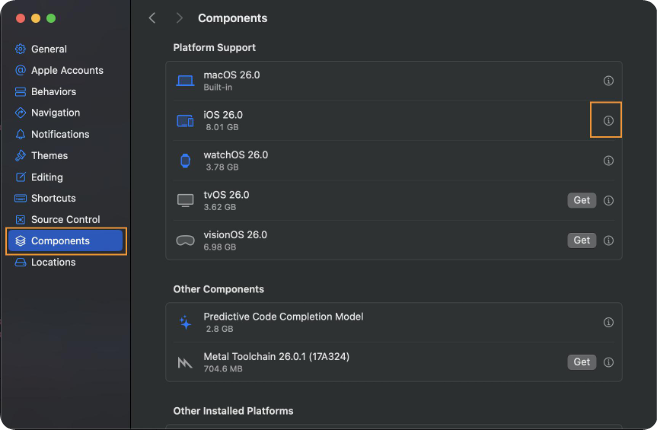This screenshot has width=658, height=430.
Task: Open the Behaviors settings
Action: [x=65, y=91]
